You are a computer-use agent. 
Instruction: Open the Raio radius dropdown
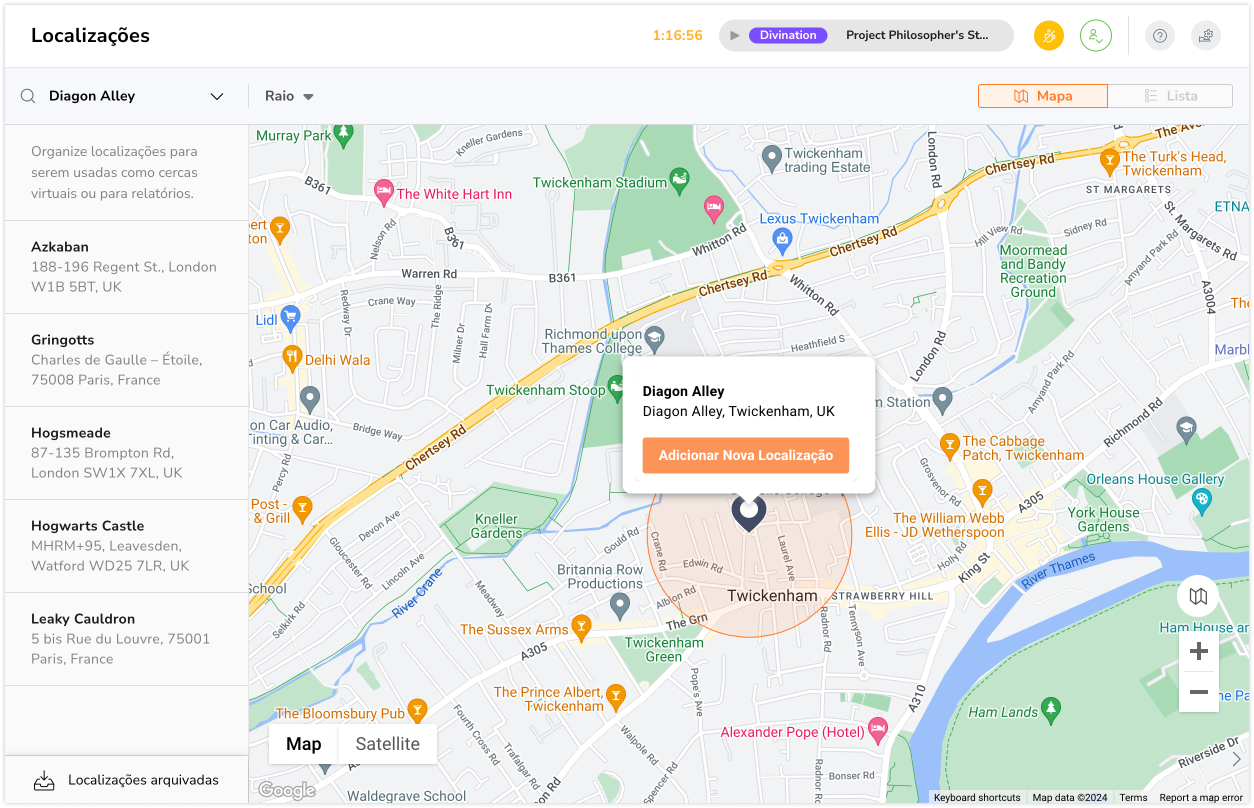coord(289,96)
